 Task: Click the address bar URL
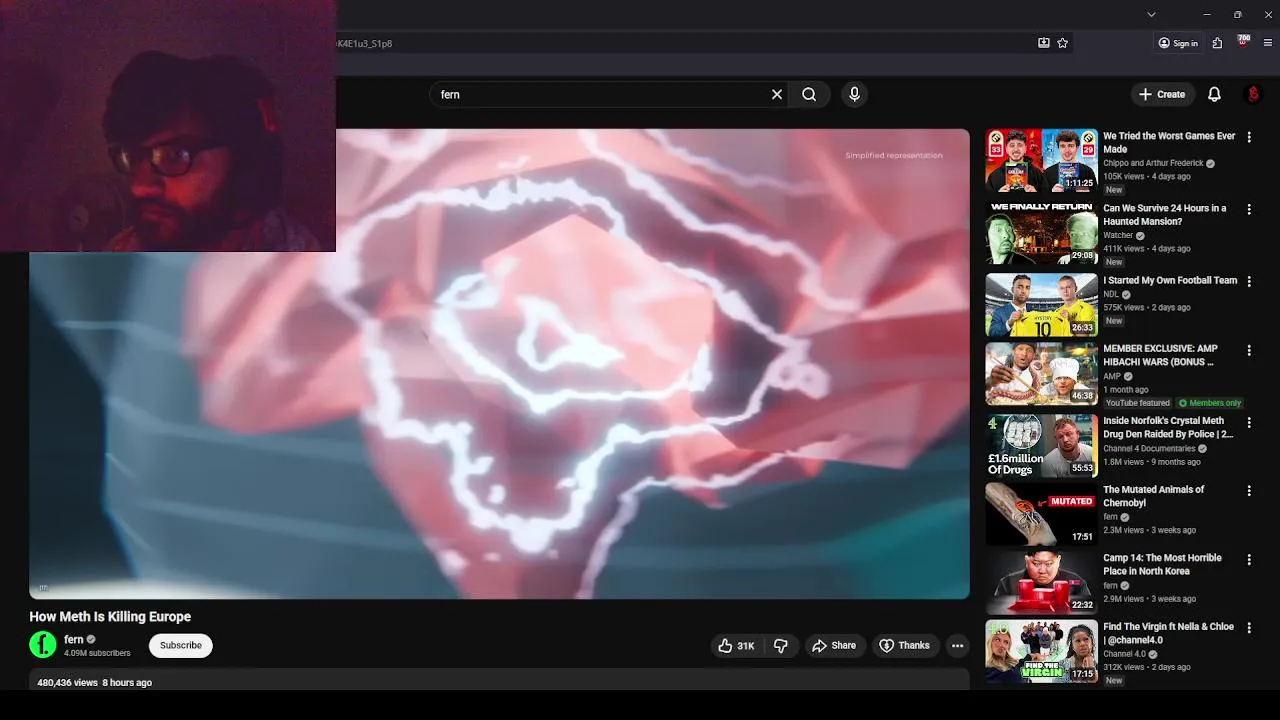(x=364, y=44)
